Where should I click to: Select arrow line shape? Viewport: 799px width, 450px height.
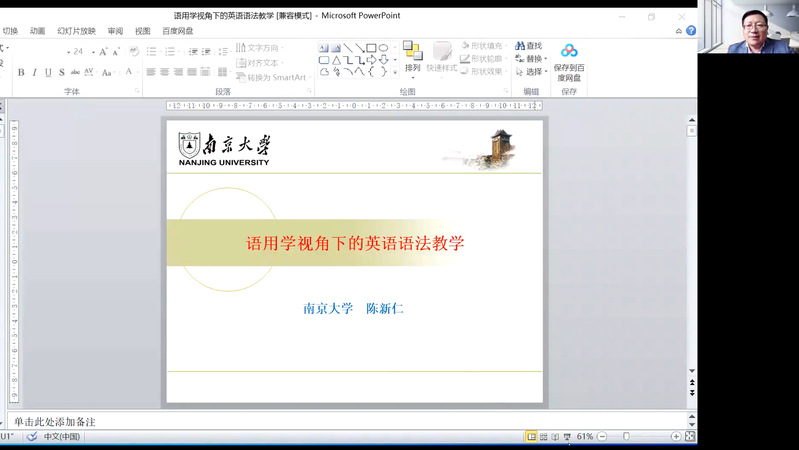click(359, 48)
